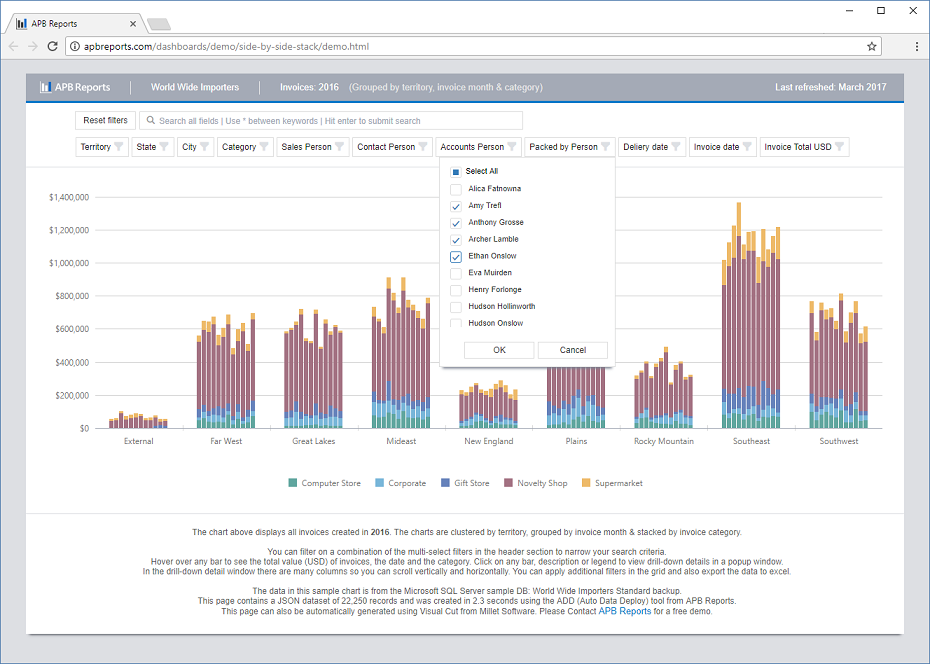Click the APB Reports header title
Image resolution: width=930 pixels, height=664 pixels.
(82, 87)
